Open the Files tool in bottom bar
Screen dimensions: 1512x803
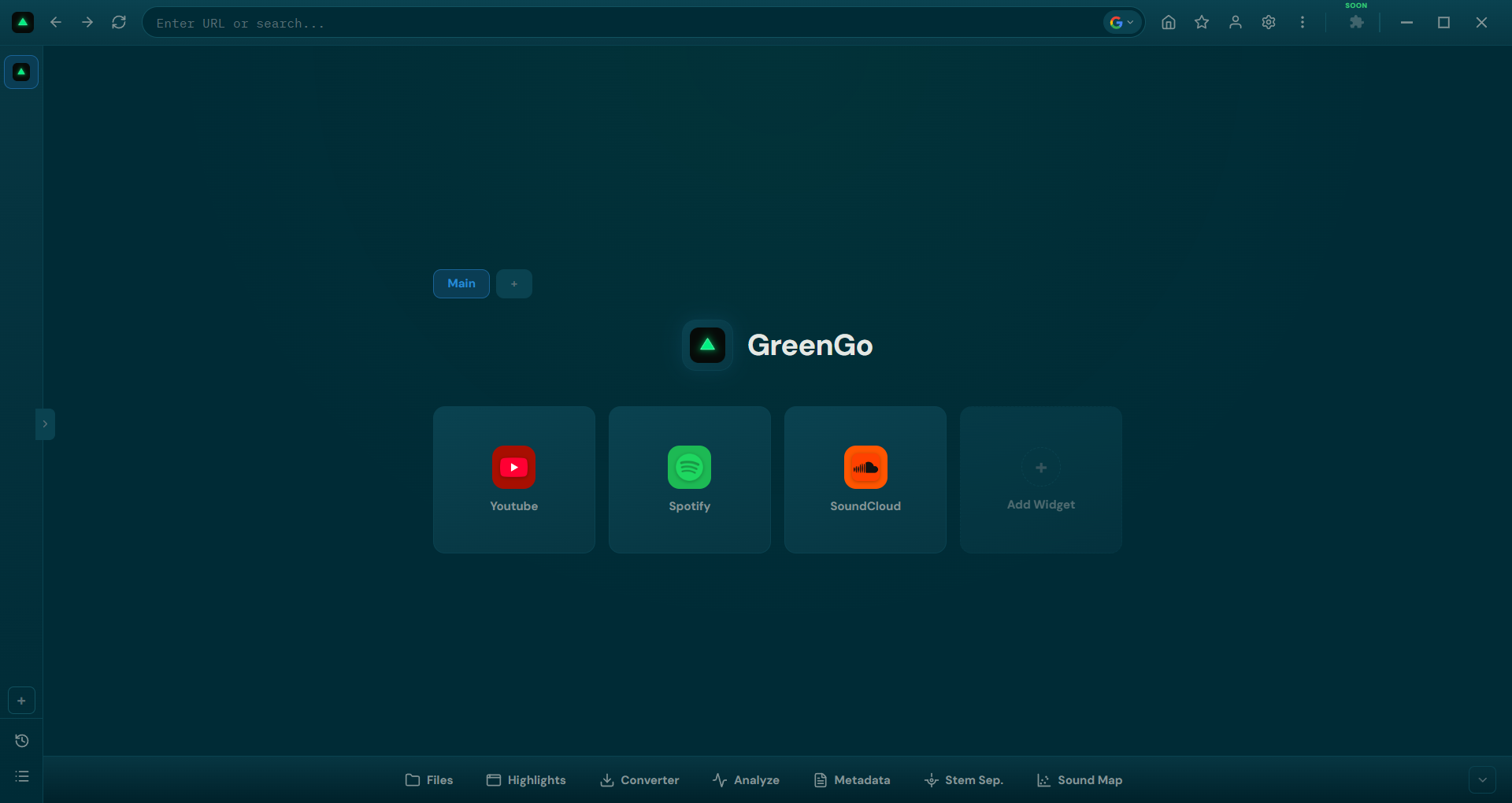[x=429, y=780]
